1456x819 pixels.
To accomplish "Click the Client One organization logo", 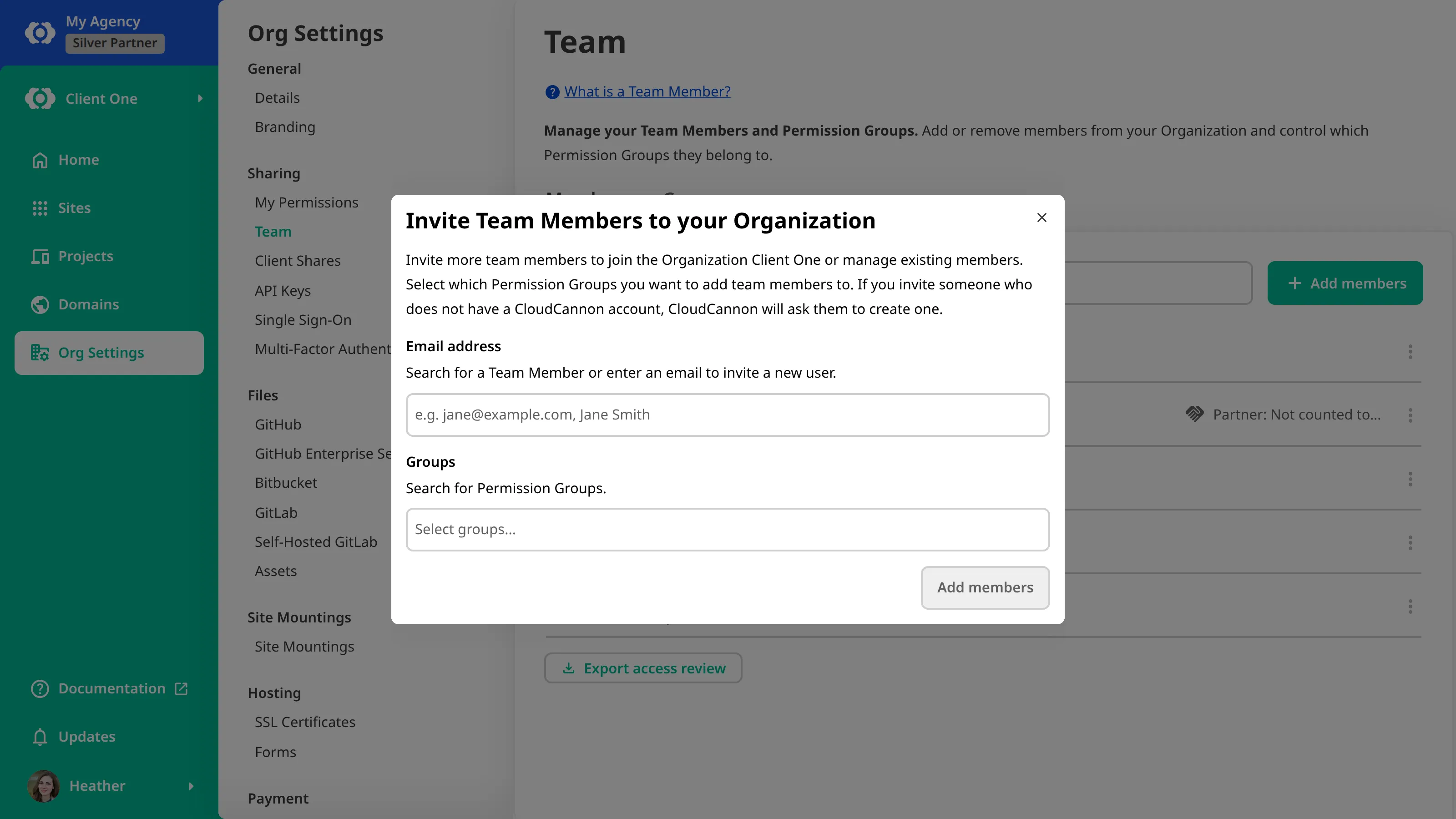I will (40, 98).
